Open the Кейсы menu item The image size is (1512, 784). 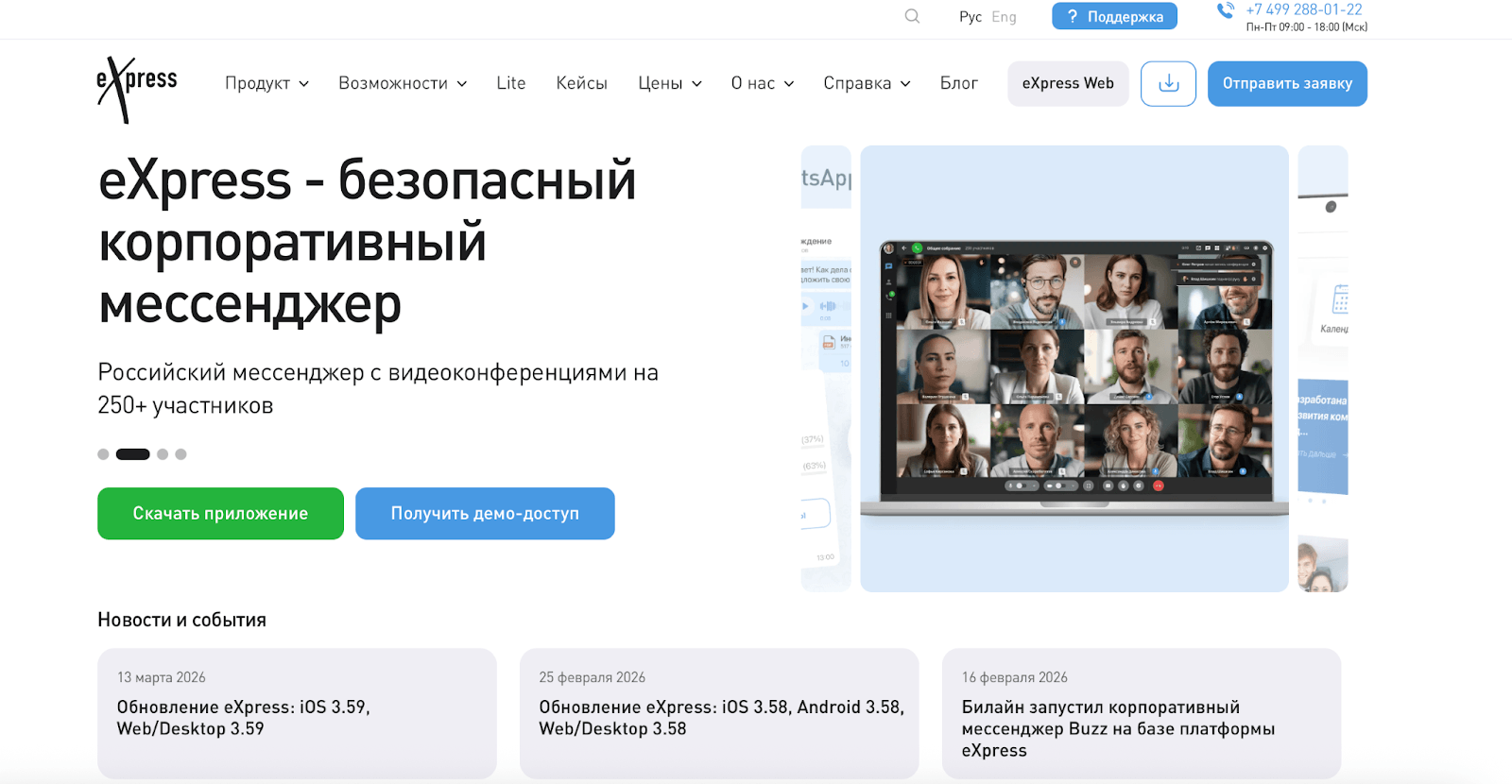click(x=581, y=83)
